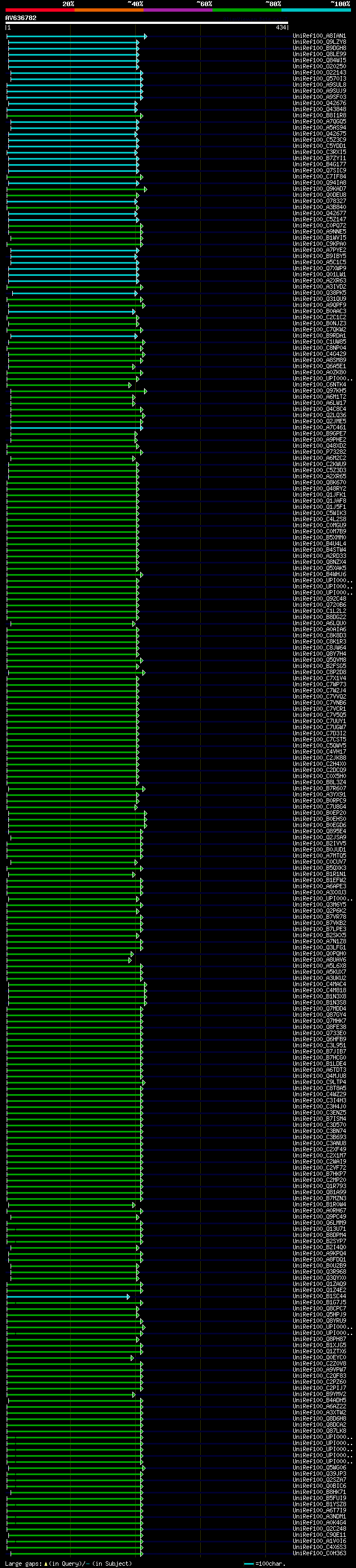Screen dimensions: 356x1568
Task: Click the cyan alignment bar for UniRef100_A8IAN1
Action: click(76, 37)
